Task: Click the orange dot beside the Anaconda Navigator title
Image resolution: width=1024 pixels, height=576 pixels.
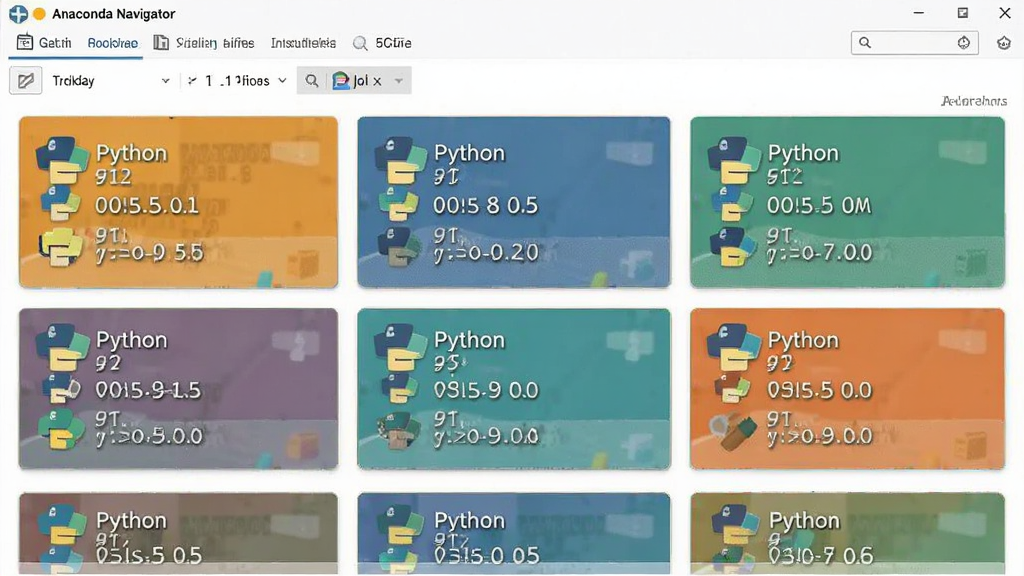Action: (39, 14)
